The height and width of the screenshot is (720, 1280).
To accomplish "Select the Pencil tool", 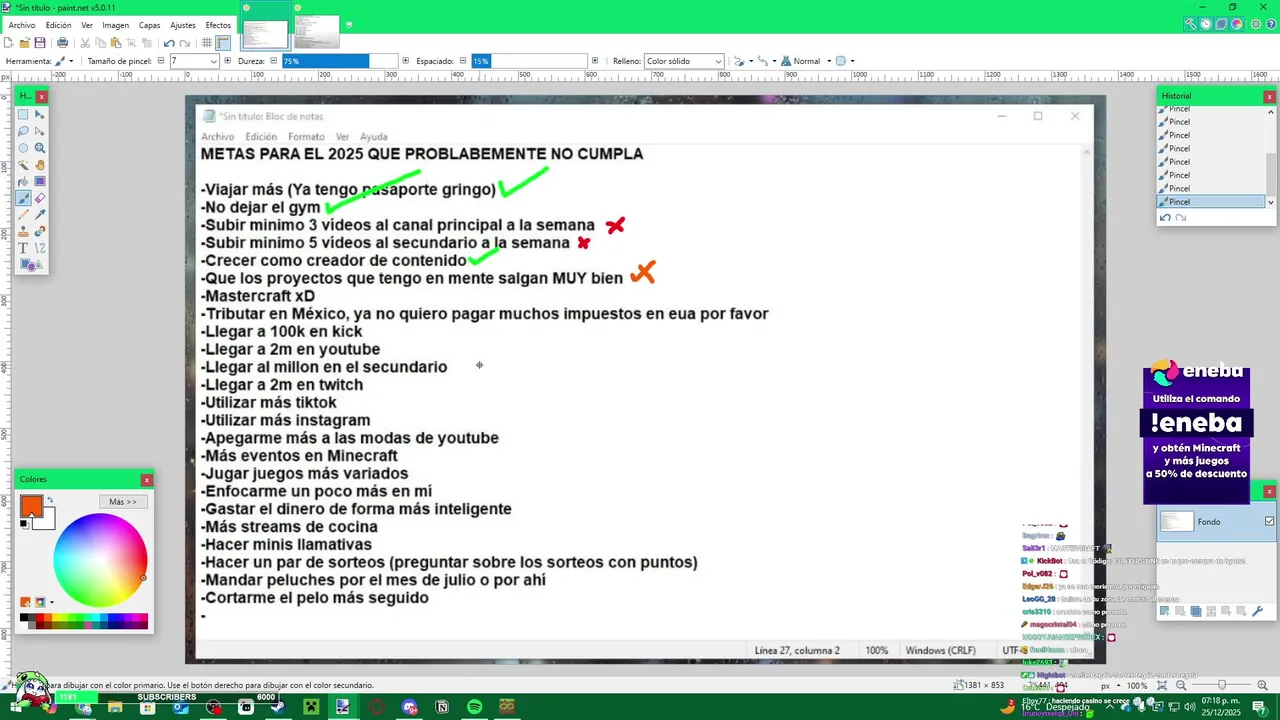I will (23, 215).
